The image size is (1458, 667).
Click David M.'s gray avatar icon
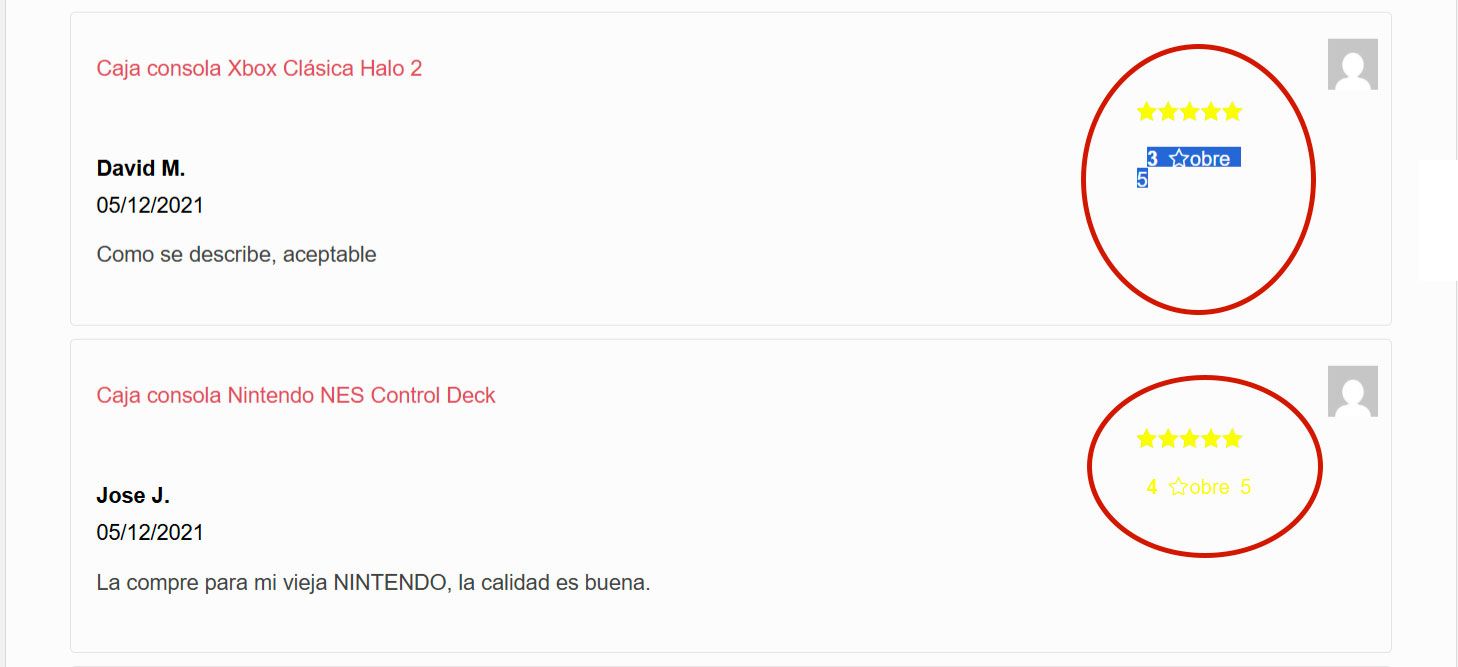[x=1353, y=64]
